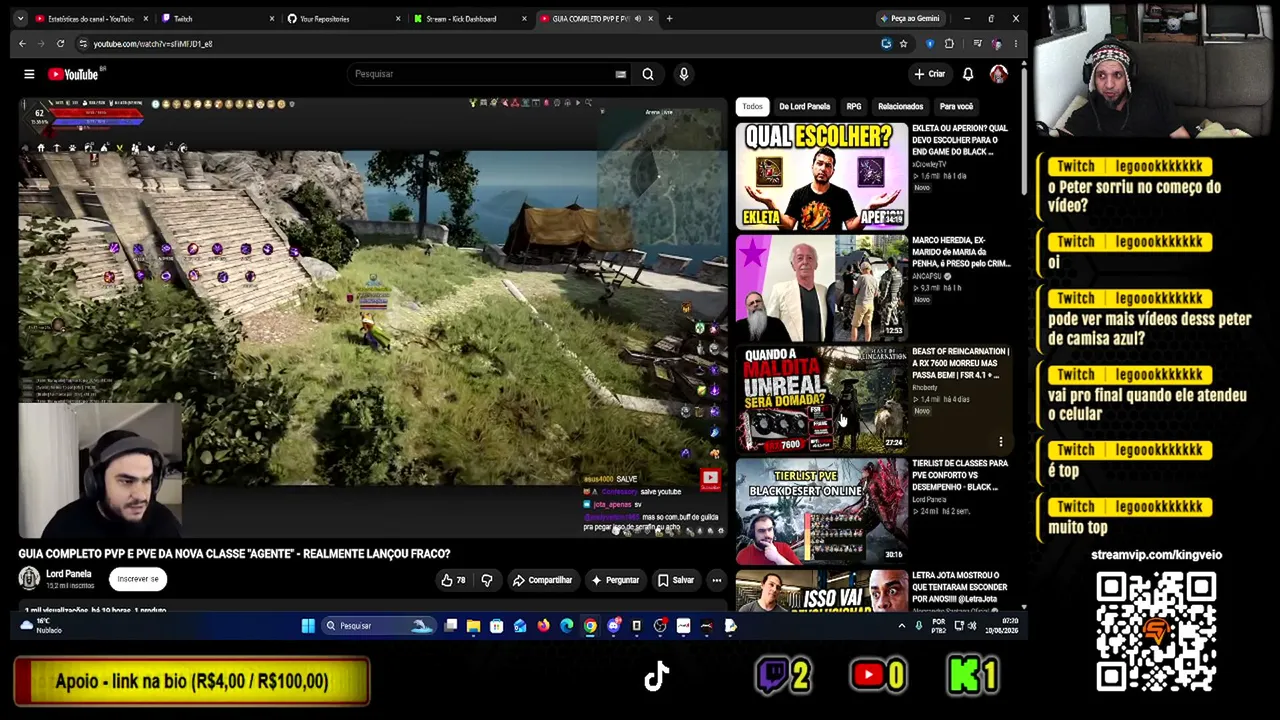This screenshot has width=1280, height=720.
Task: Click the YouTube Pesquisar search field
Action: 482,74
